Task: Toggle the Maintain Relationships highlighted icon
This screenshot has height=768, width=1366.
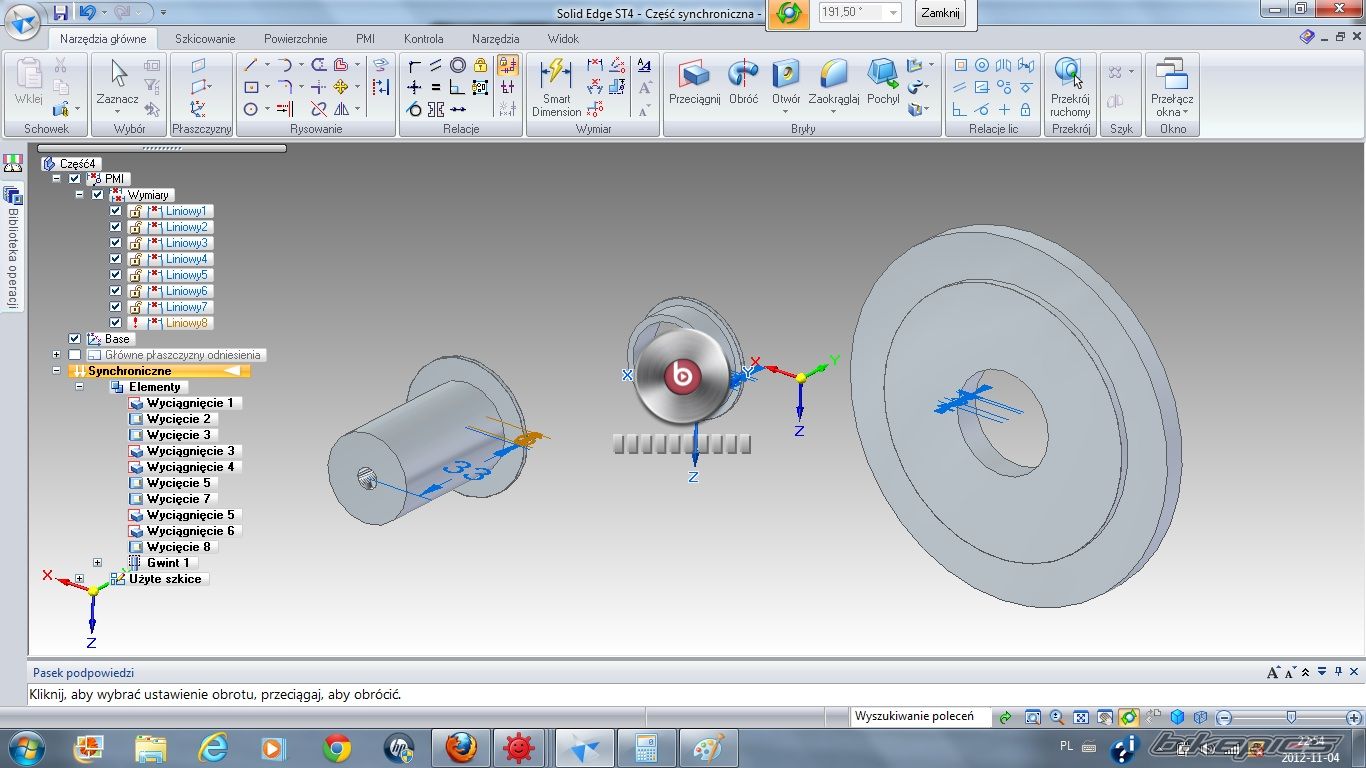Action: (x=507, y=65)
